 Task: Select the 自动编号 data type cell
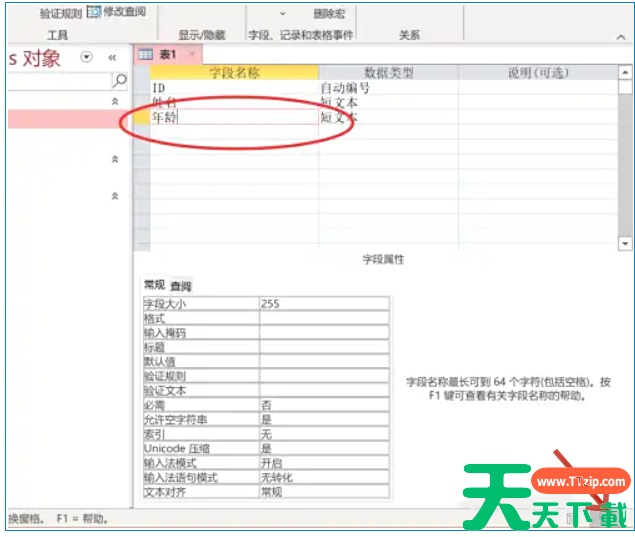tap(388, 87)
